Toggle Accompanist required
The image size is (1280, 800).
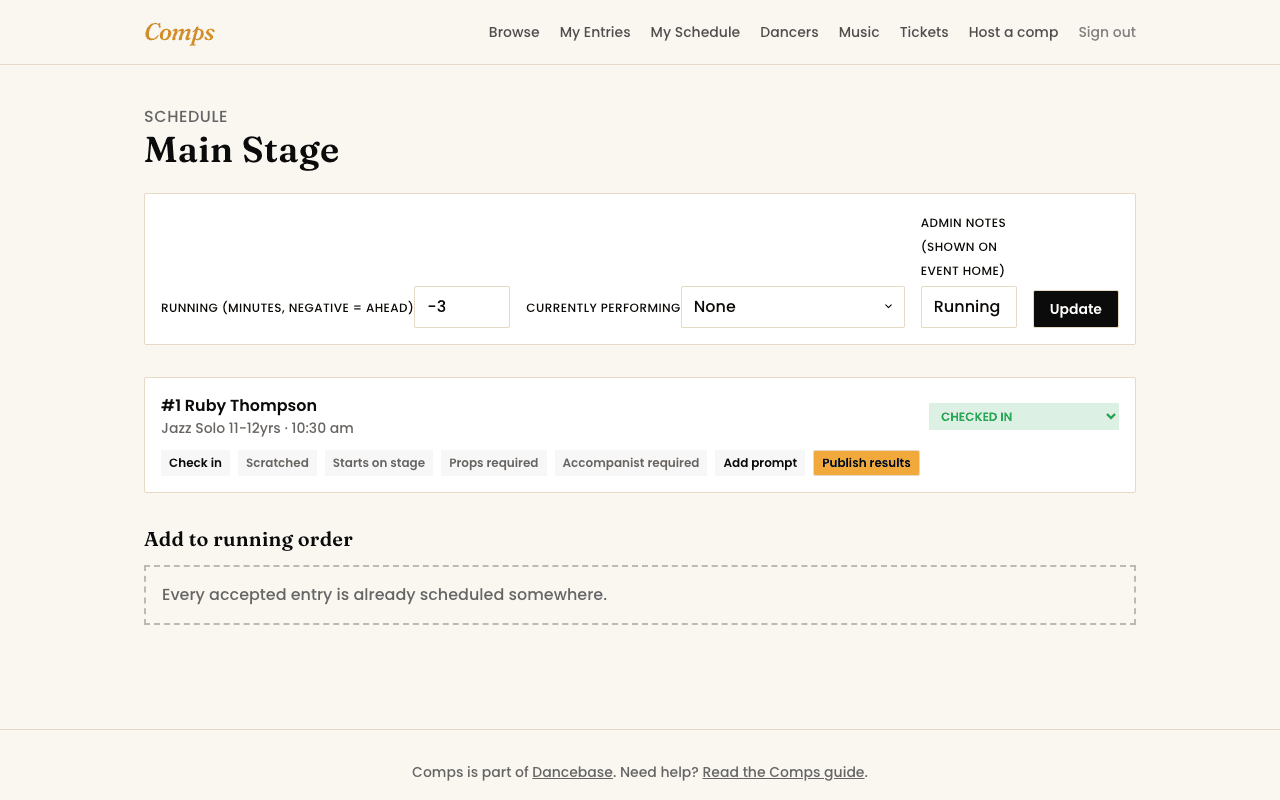pos(631,463)
